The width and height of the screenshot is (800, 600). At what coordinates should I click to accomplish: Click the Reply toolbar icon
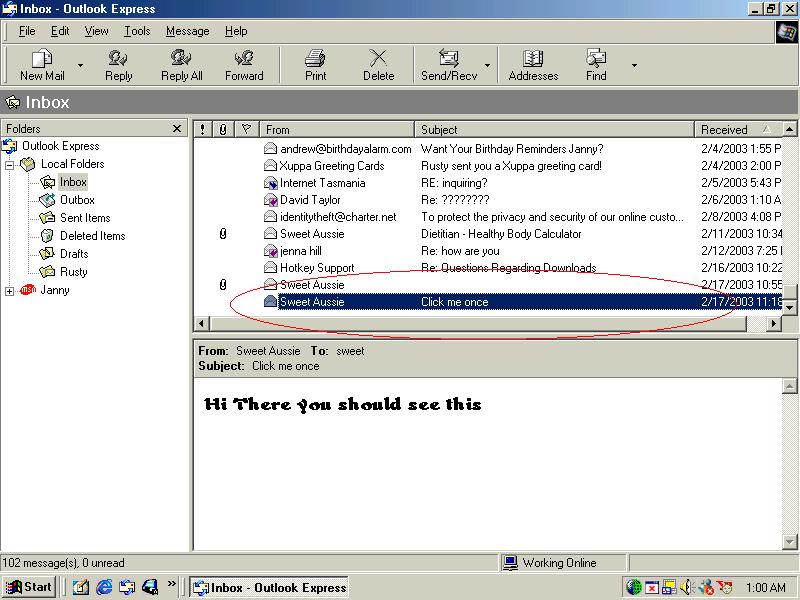pos(118,59)
